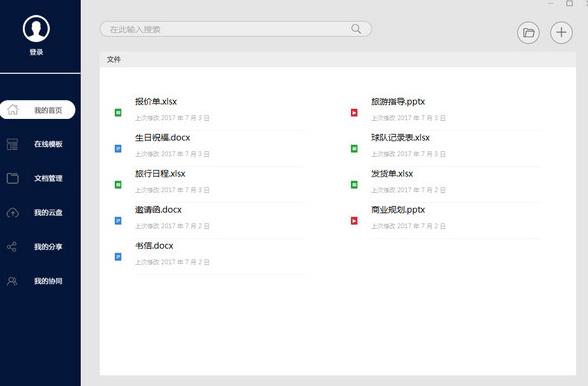Click the user avatar icon
The height and width of the screenshot is (386, 588).
pos(36,29)
